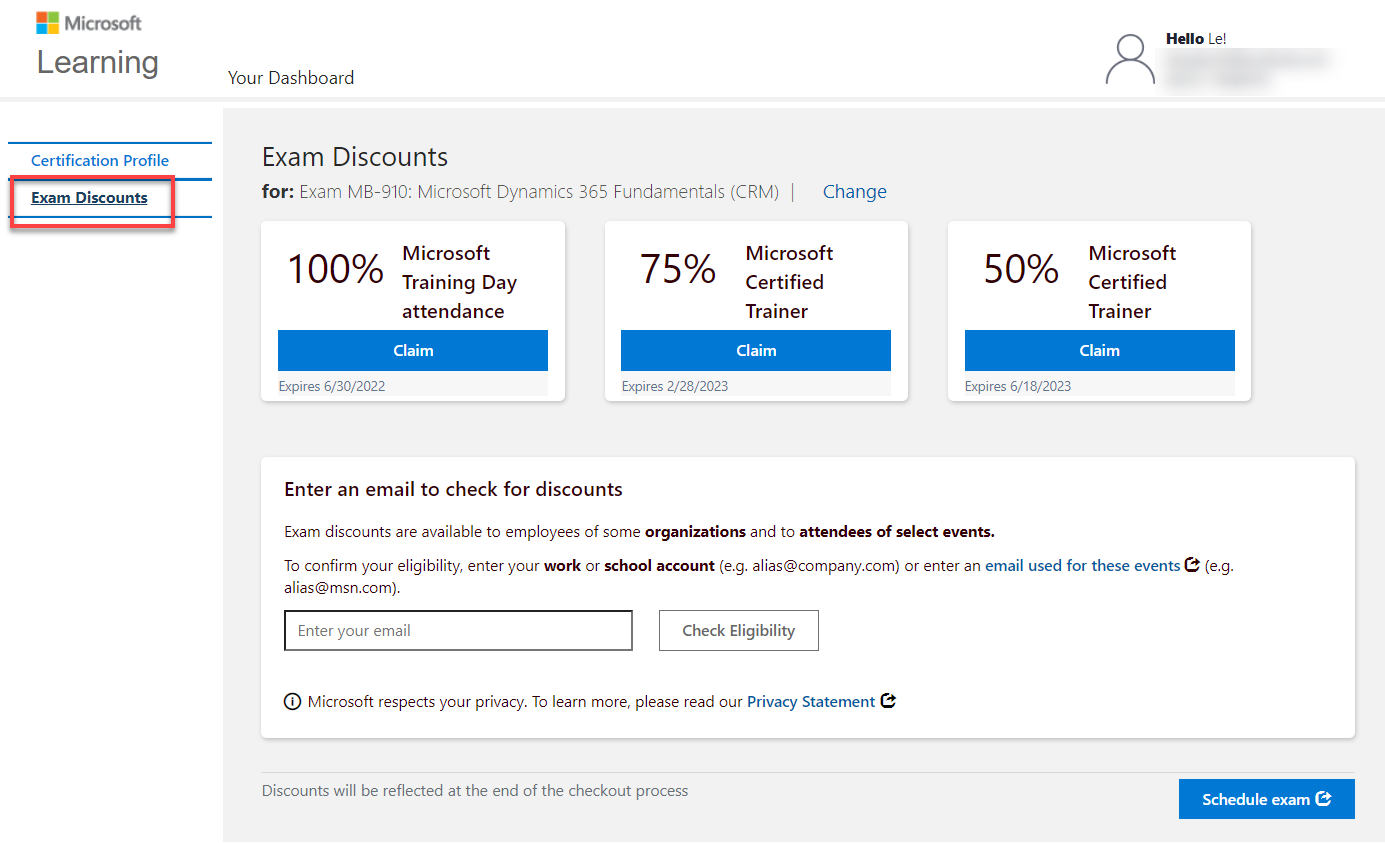Claim the 75% Certified Trainer discount
The height and width of the screenshot is (843, 1385).
[x=755, y=350]
